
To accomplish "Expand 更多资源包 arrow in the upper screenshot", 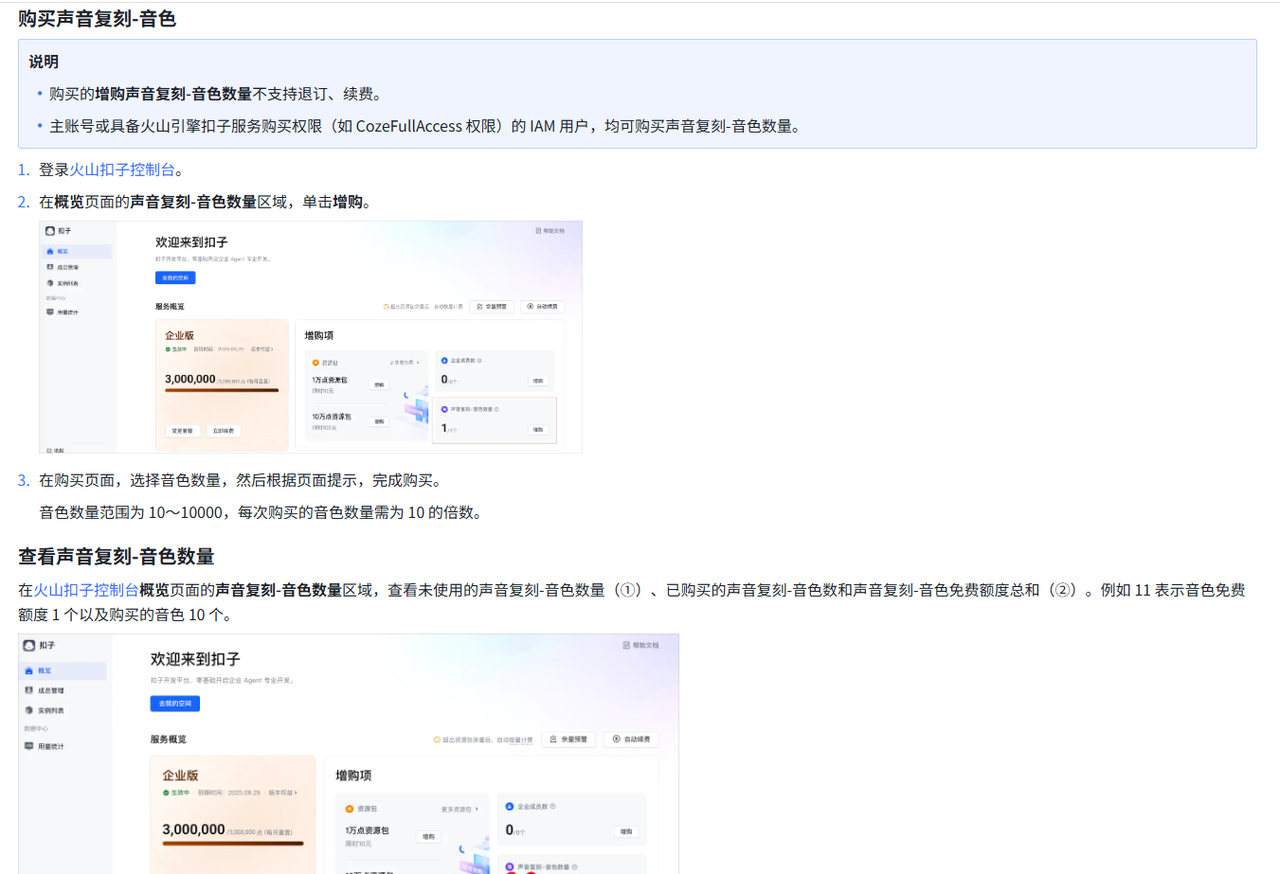I will 417,363.
